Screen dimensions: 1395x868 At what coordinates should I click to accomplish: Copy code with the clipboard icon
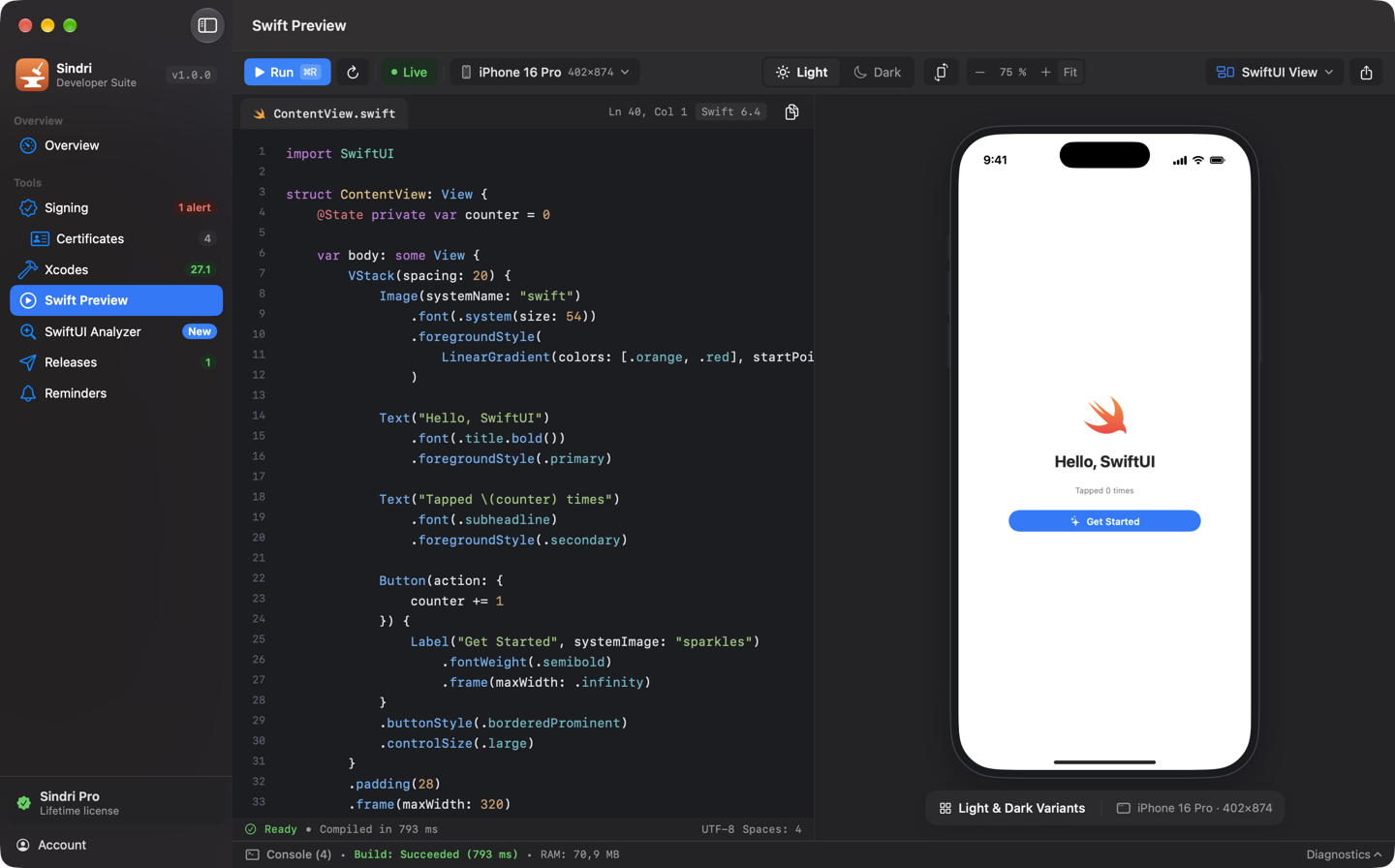point(791,112)
